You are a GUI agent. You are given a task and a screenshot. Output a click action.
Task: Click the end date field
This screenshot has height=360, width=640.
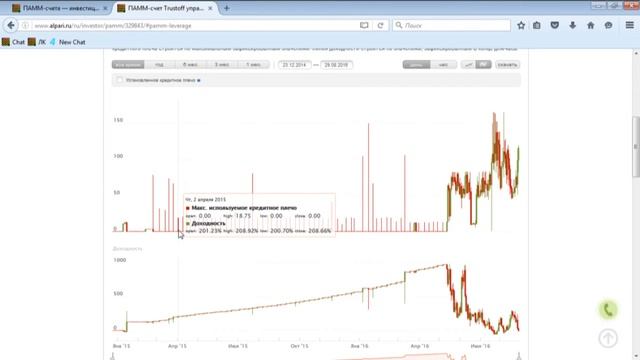(x=336, y=65)
